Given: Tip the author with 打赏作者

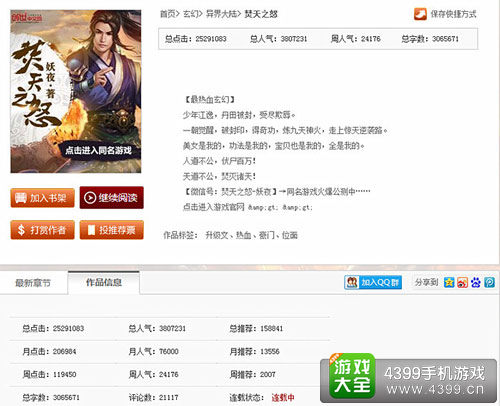Looking at the screenshot, I should point(42,230).
